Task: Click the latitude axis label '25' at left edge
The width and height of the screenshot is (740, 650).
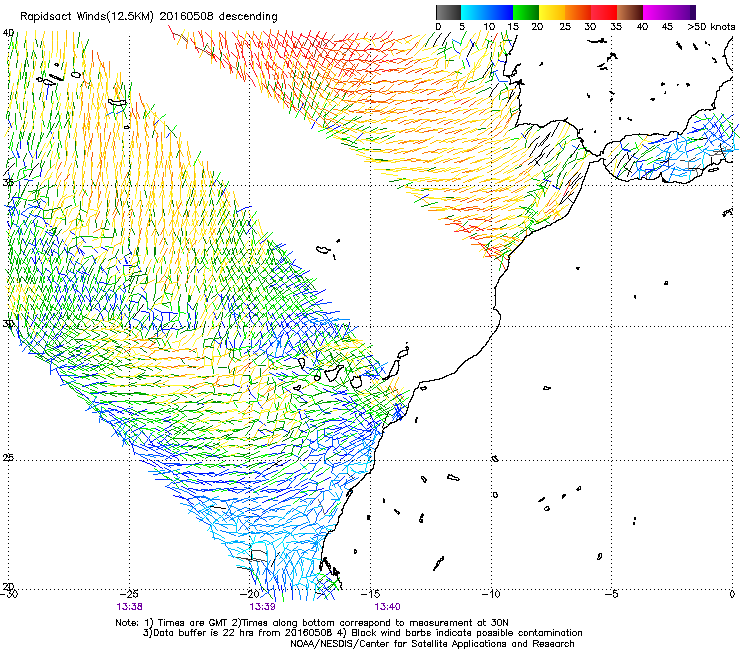Action: coord(8,458)
